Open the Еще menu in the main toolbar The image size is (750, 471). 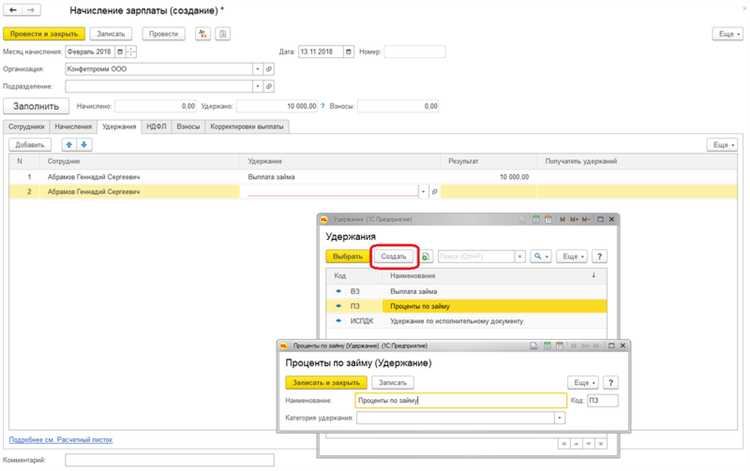725,33
